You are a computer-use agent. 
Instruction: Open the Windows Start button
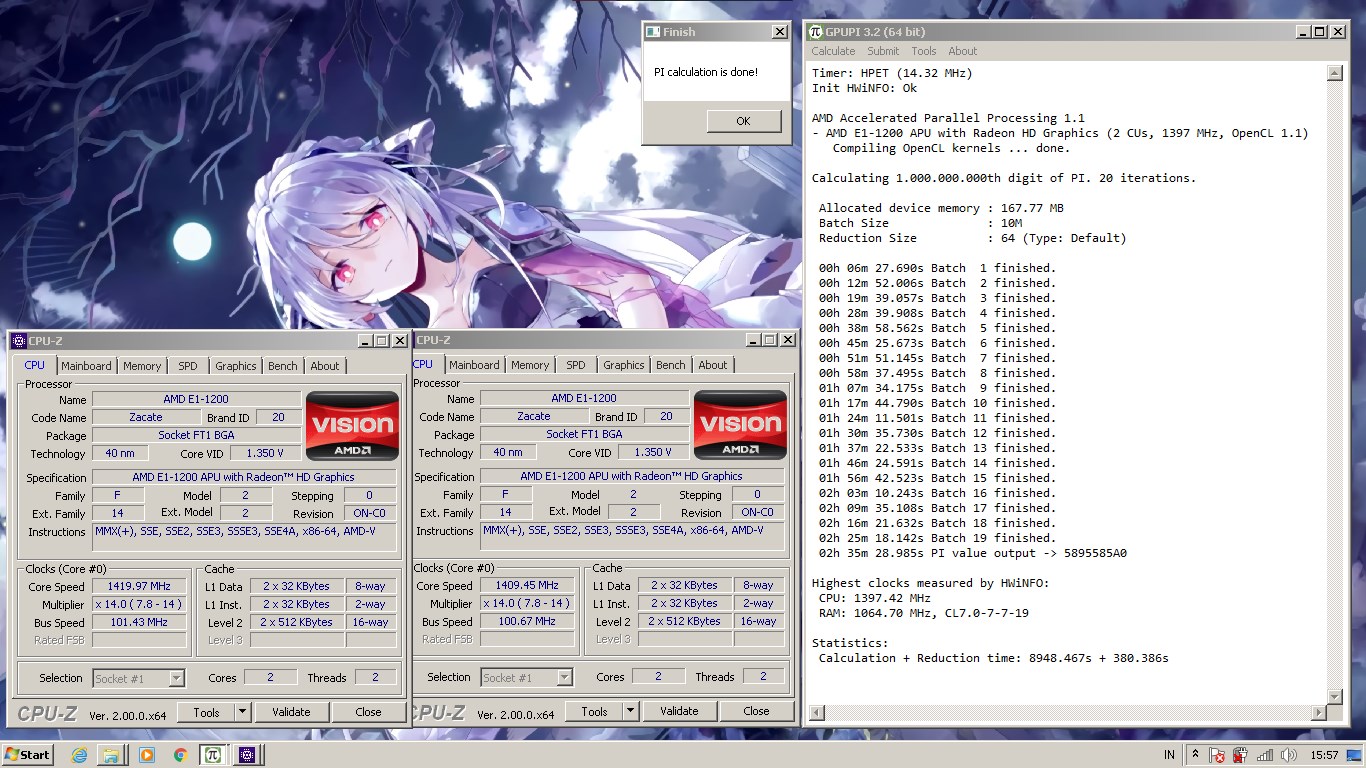click(27, 755)
